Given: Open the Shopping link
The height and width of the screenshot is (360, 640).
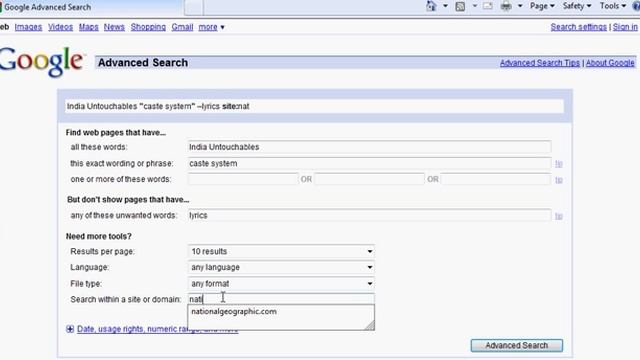Looking at the screenshot, I should (148, 27).
